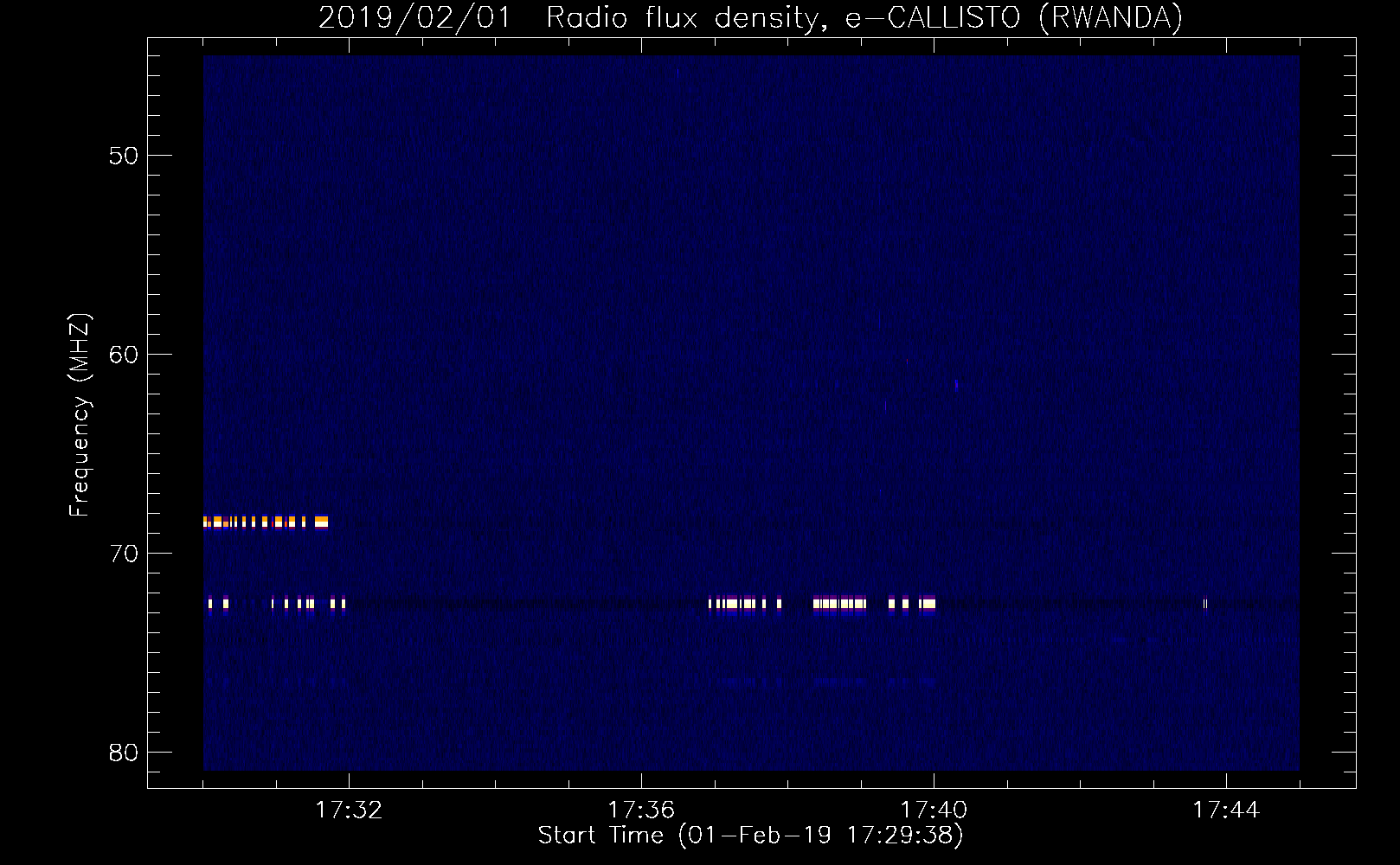The width and height of the screenshot is (1400, 865).
Task: Click the white burst cluster at 17:37
Action: [x=745, y=604]
